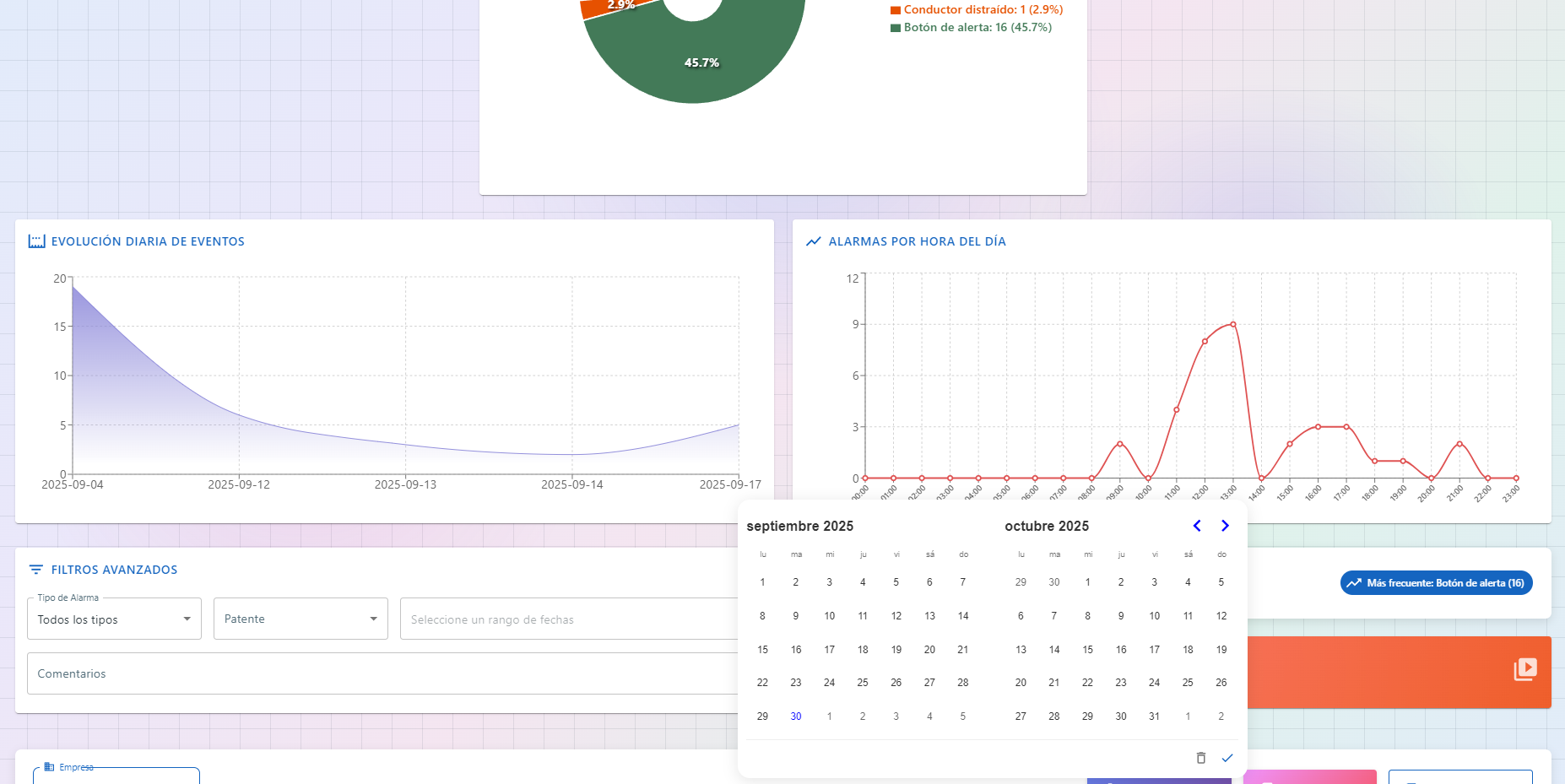The width and height of the screenshot is (1565, 784).
Task: Click the Más frecuente: Botón de alerta chip
Action: point(1436,583)
